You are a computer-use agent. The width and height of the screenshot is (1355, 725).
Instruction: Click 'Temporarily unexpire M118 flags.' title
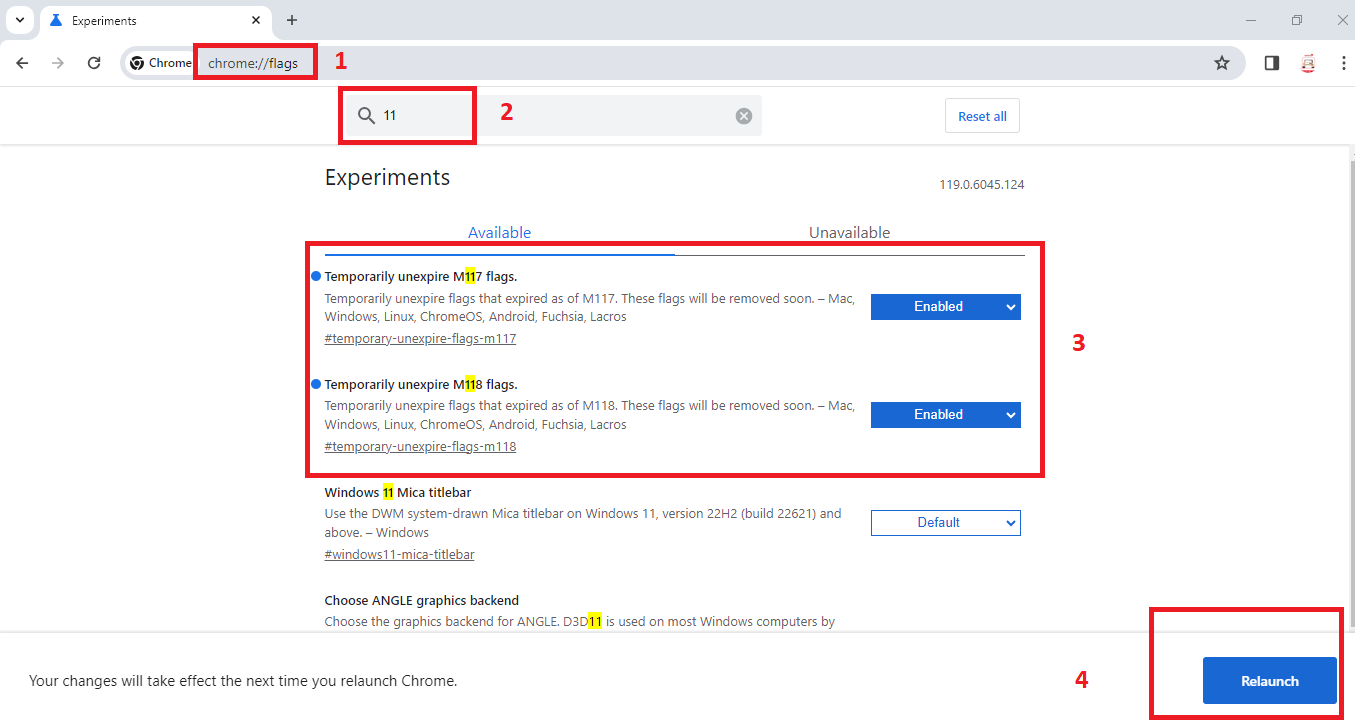click(421, 385)
